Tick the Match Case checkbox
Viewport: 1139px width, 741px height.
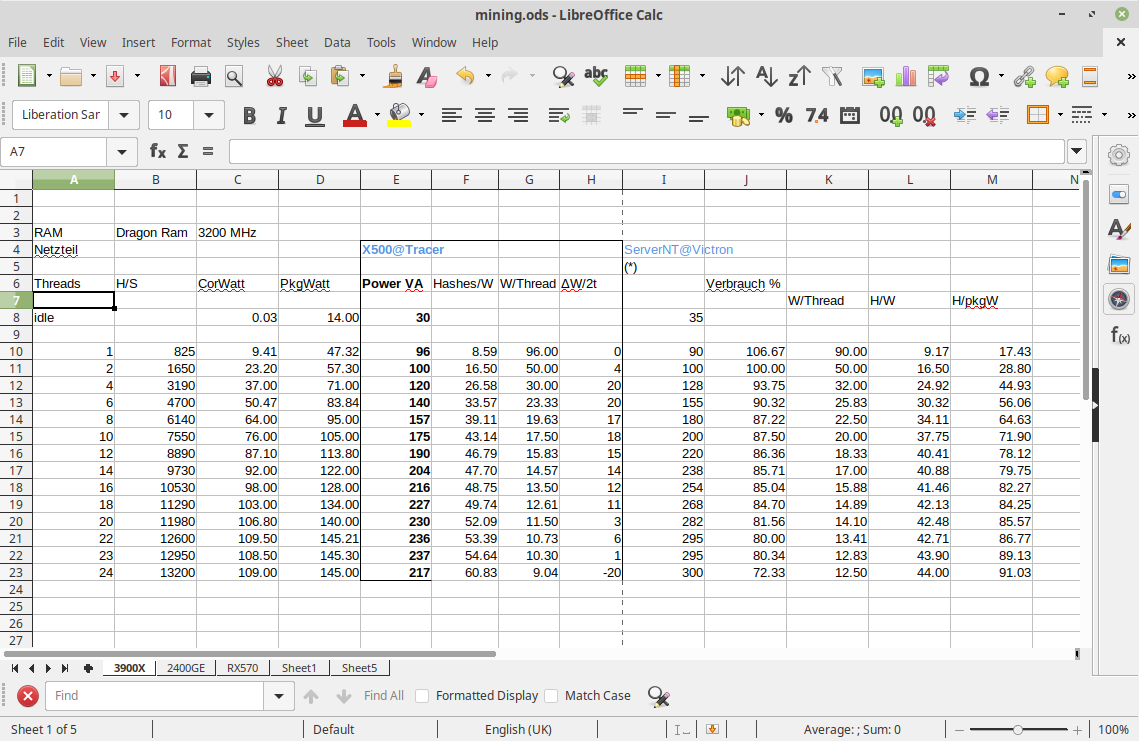pos(551,696)
